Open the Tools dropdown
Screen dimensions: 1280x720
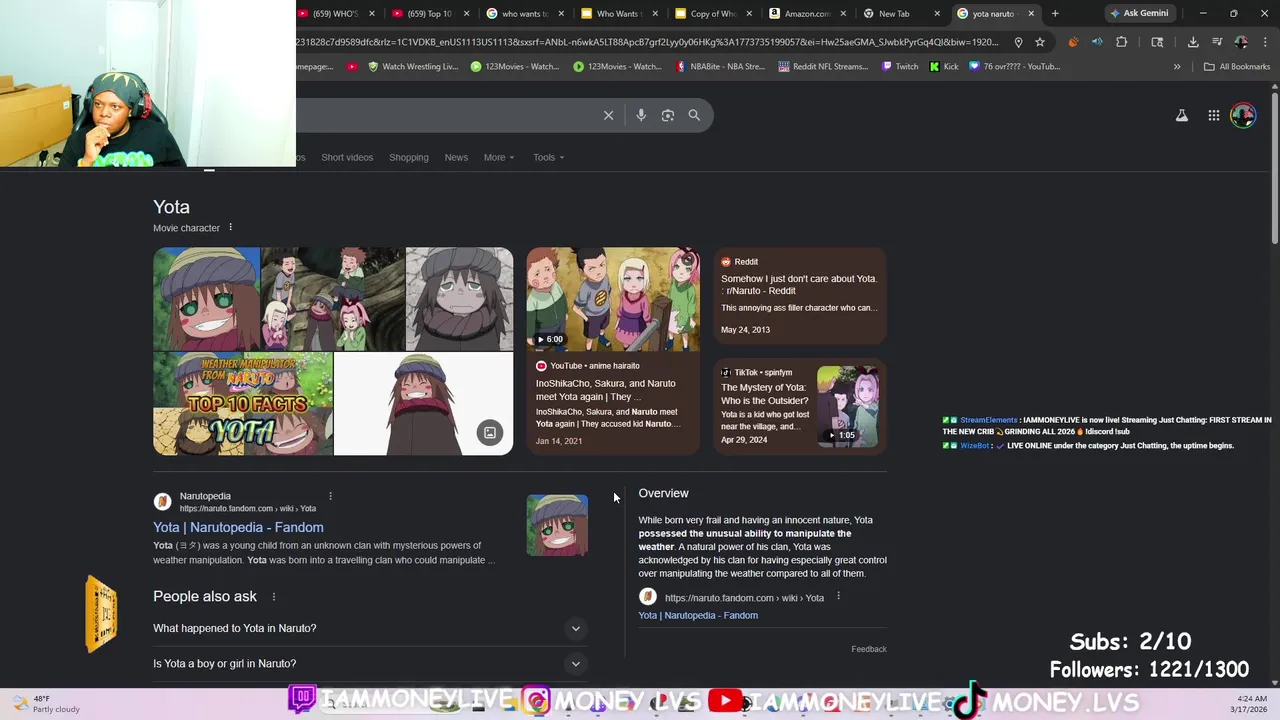pyautogui.click(x=548, y=157)
